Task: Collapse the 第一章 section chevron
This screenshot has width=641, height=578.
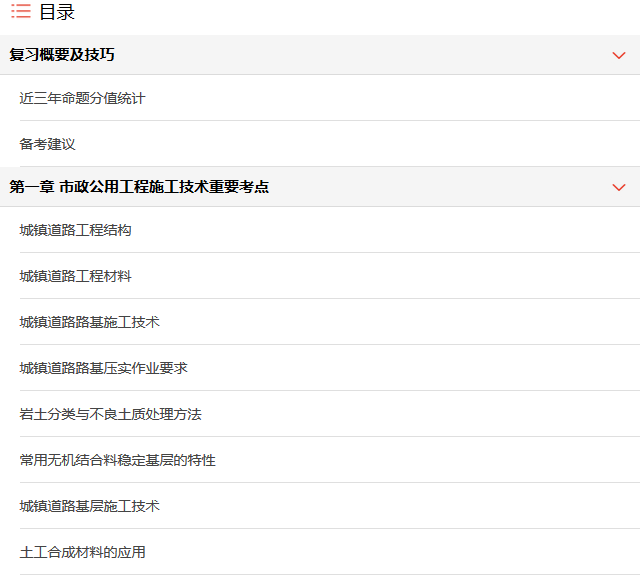Action: pos(619,187)
